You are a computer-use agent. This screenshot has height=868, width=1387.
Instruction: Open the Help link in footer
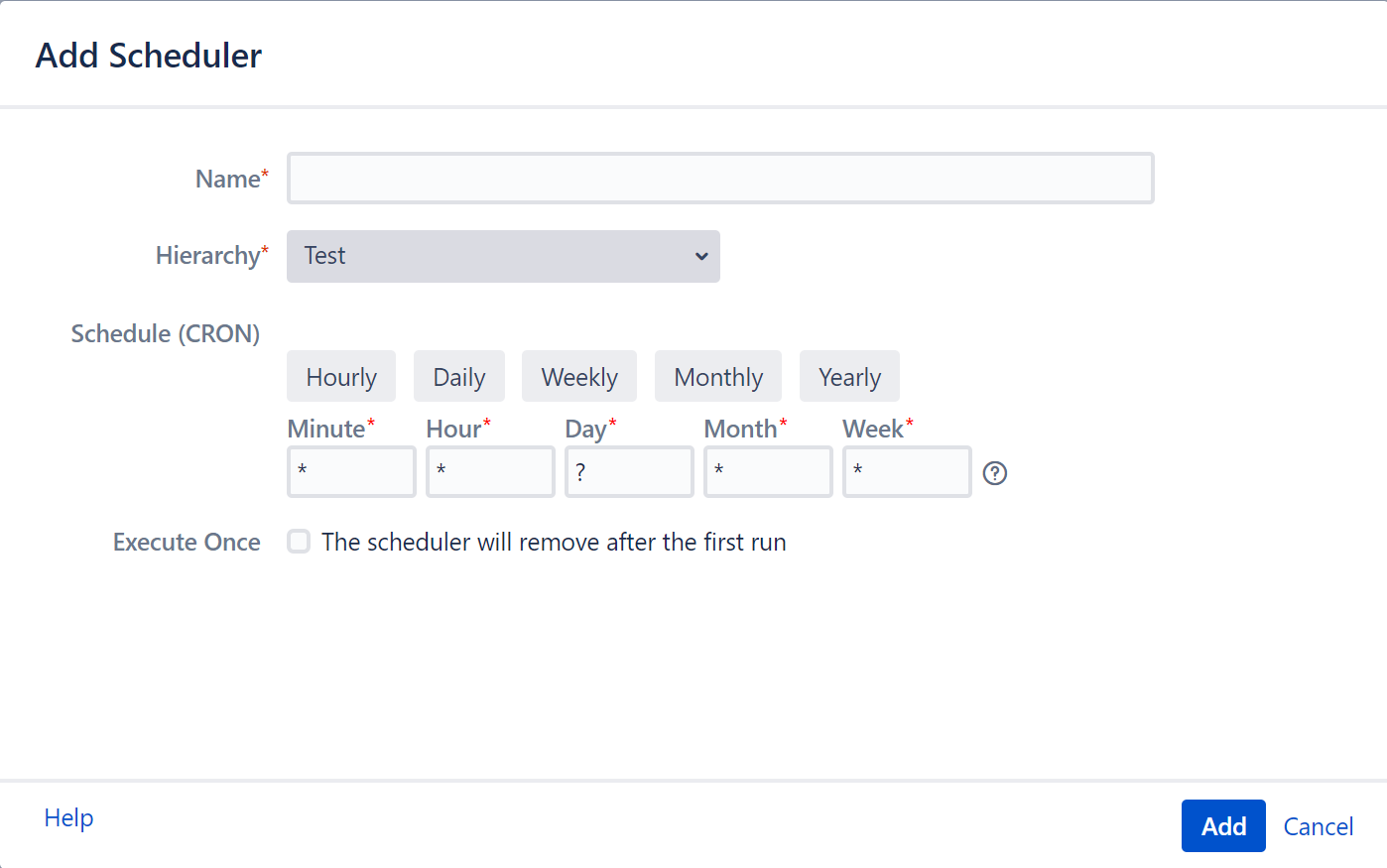(68, 818)
